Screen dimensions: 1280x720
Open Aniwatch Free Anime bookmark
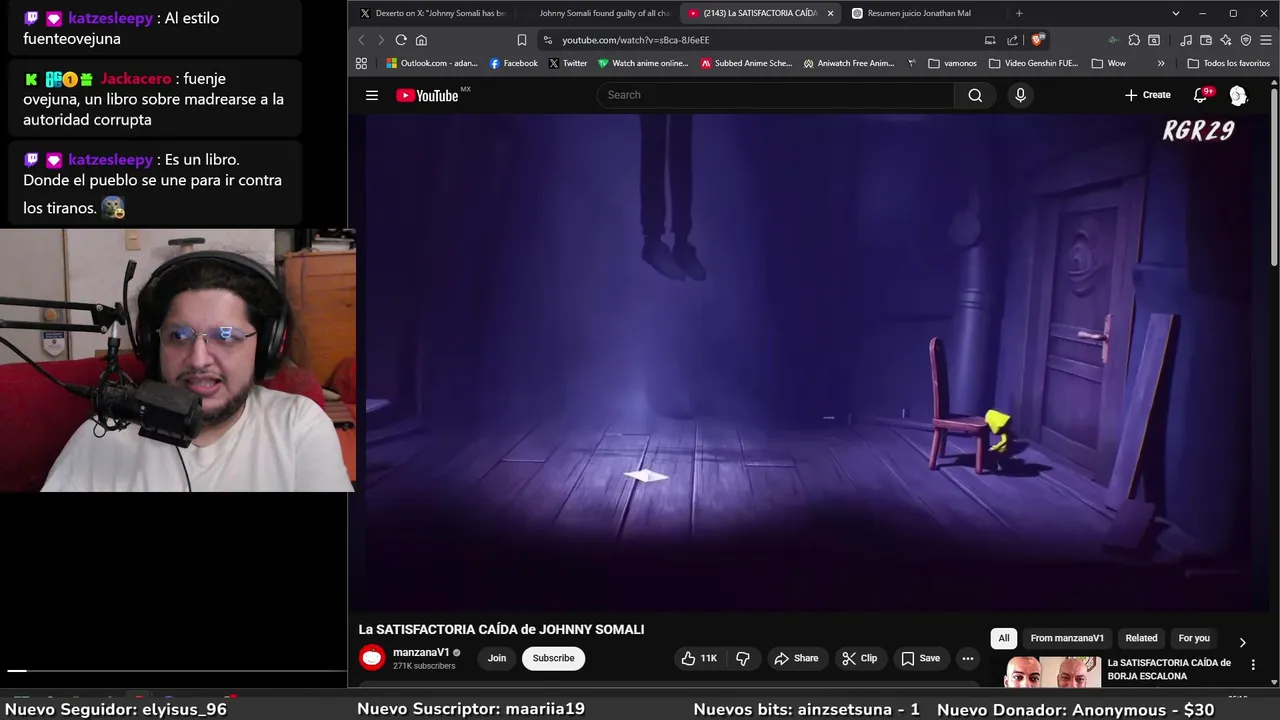pos(849,63)
